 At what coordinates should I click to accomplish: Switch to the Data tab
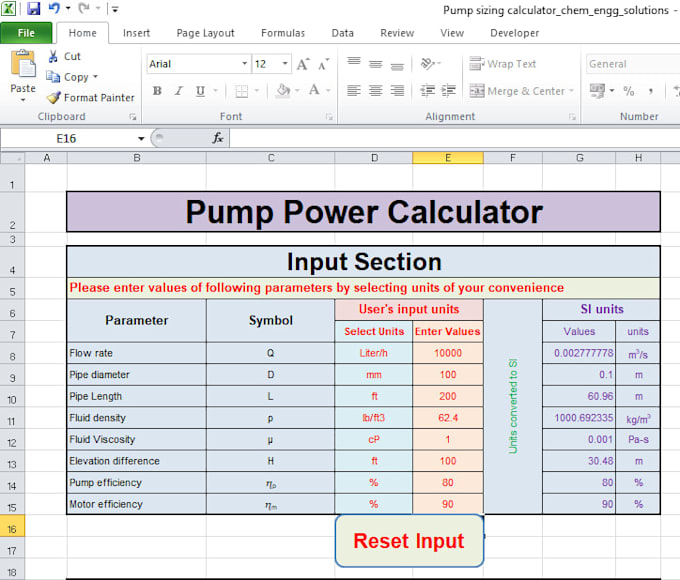[342, 33]
